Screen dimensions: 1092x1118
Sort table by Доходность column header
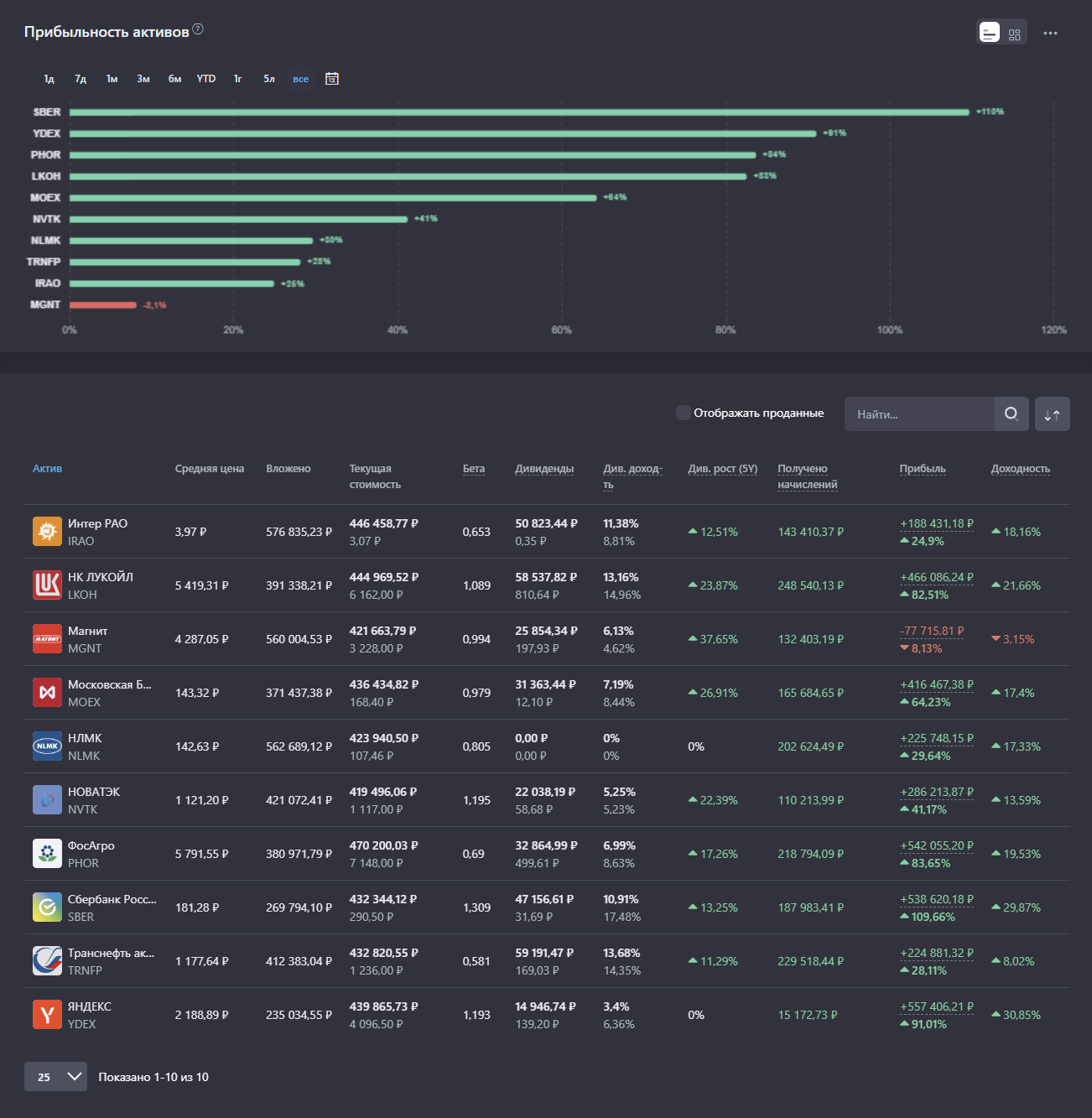(1021, 469)
